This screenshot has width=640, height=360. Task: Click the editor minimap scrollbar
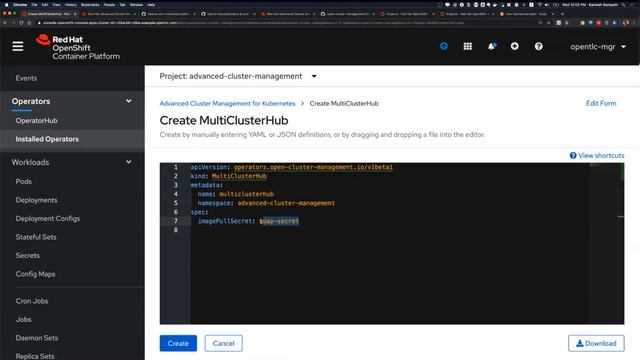point(606,243)
